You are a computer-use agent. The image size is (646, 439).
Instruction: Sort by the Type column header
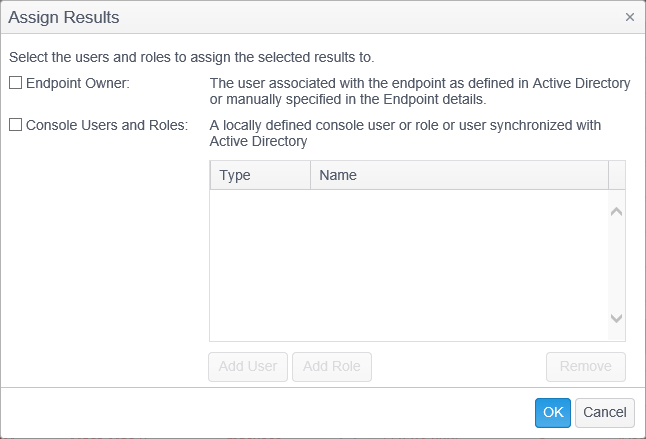(259, 175)
